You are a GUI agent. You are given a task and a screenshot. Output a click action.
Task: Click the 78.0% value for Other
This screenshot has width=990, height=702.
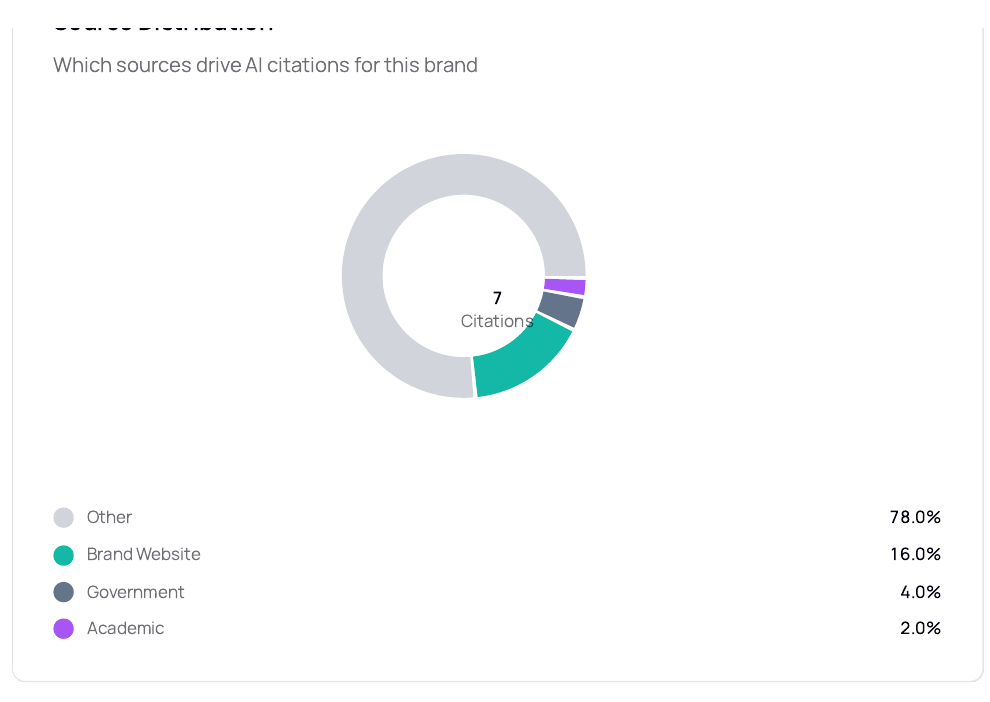915,517
